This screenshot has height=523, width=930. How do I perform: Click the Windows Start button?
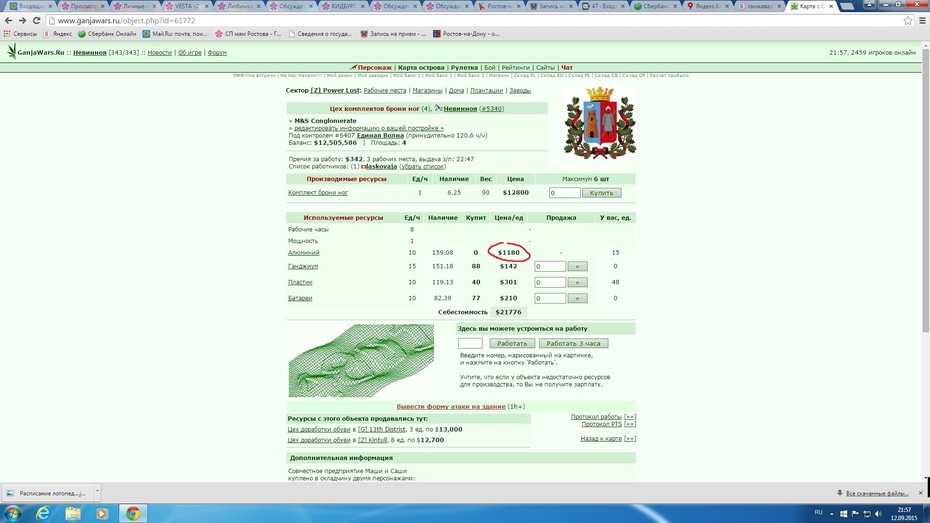click(x=12, y=513)
